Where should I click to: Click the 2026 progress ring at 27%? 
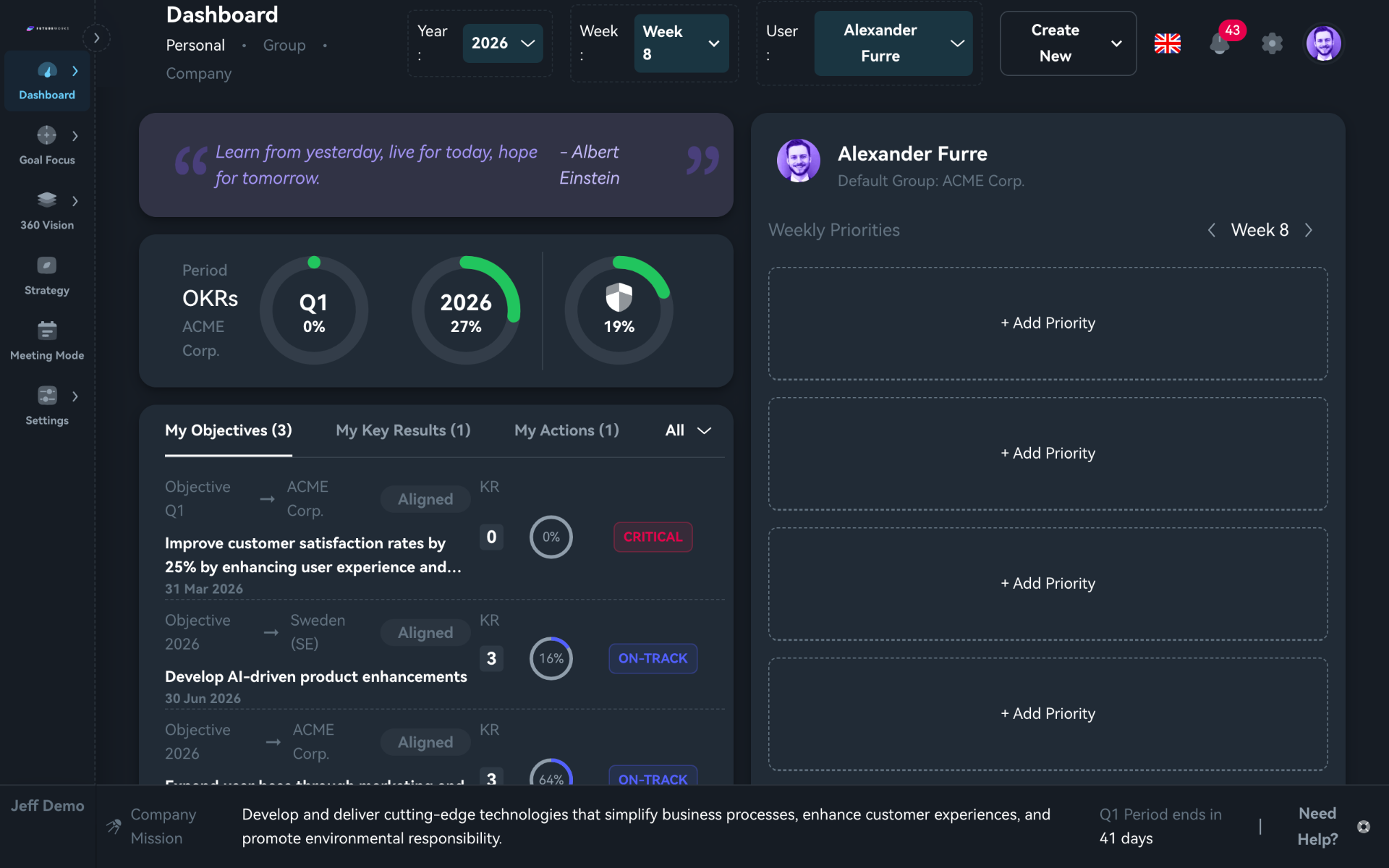(466, 311)
